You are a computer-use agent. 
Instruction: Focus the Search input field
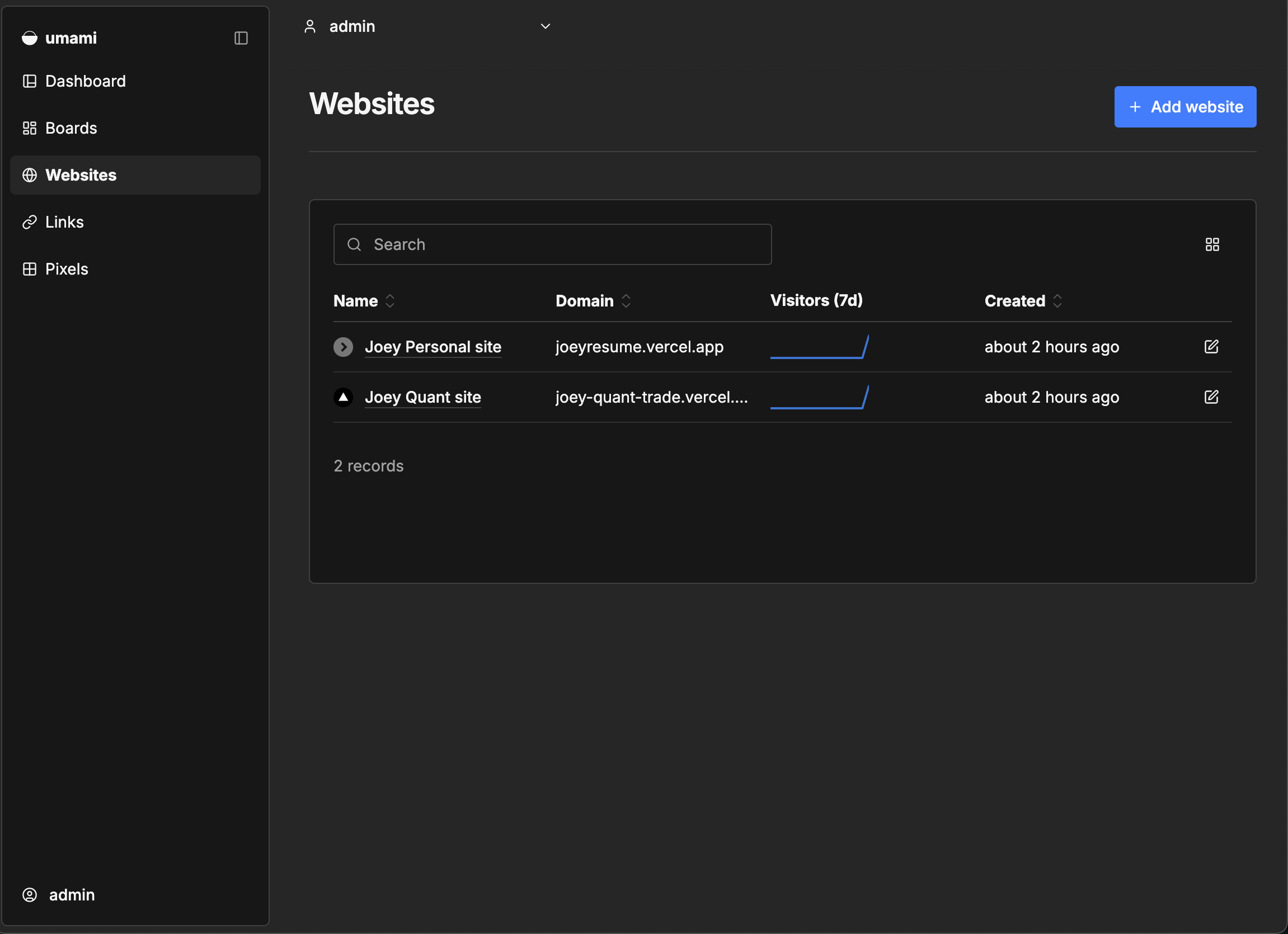click(x=552, y=244)
